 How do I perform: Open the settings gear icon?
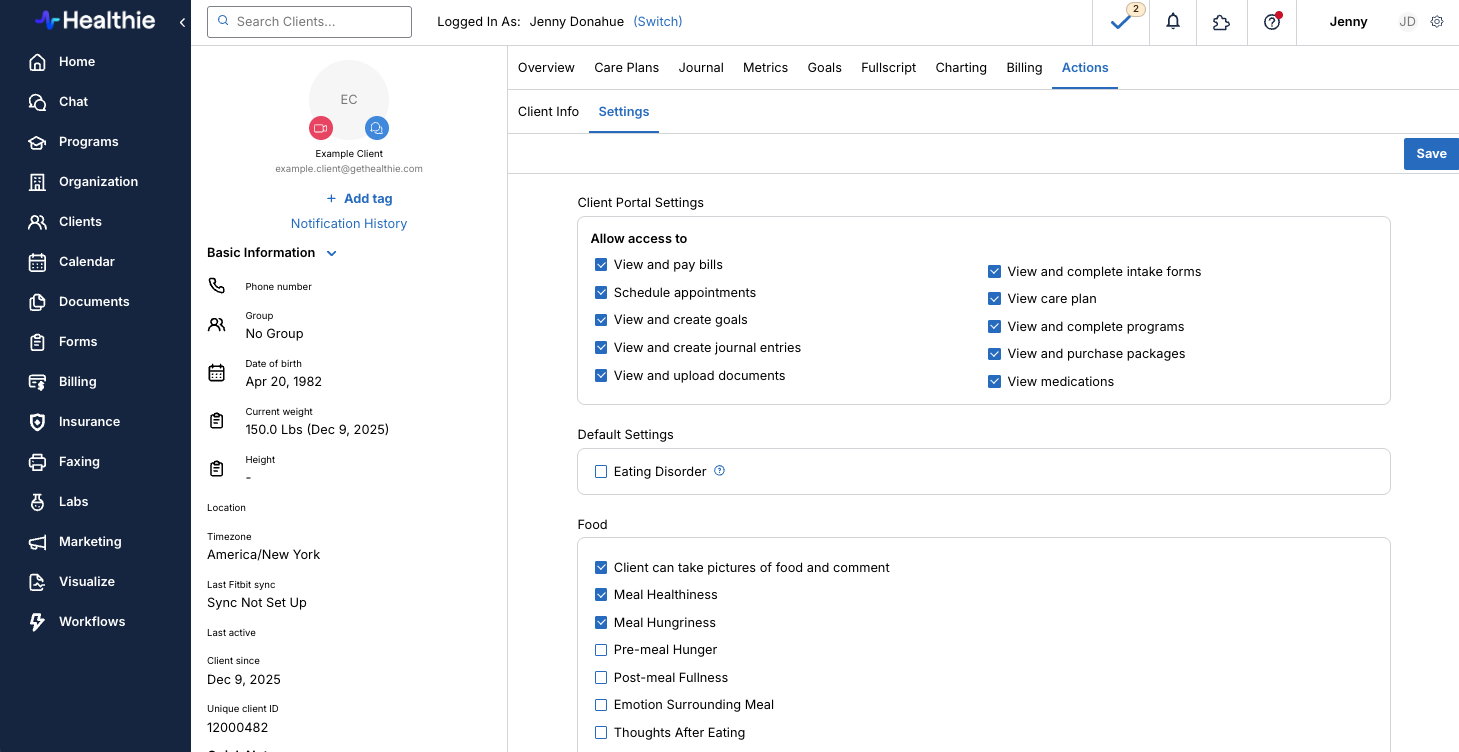point(1437,22)
